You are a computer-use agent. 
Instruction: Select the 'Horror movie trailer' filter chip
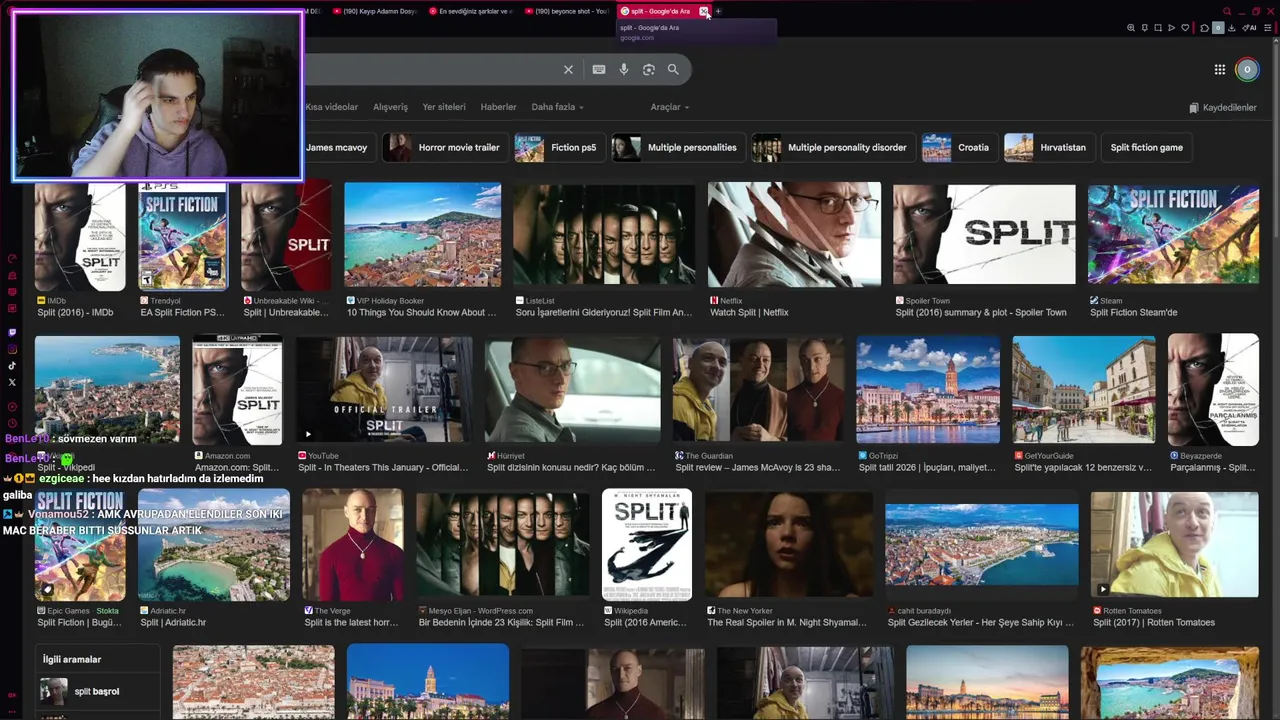pos(446,148)
